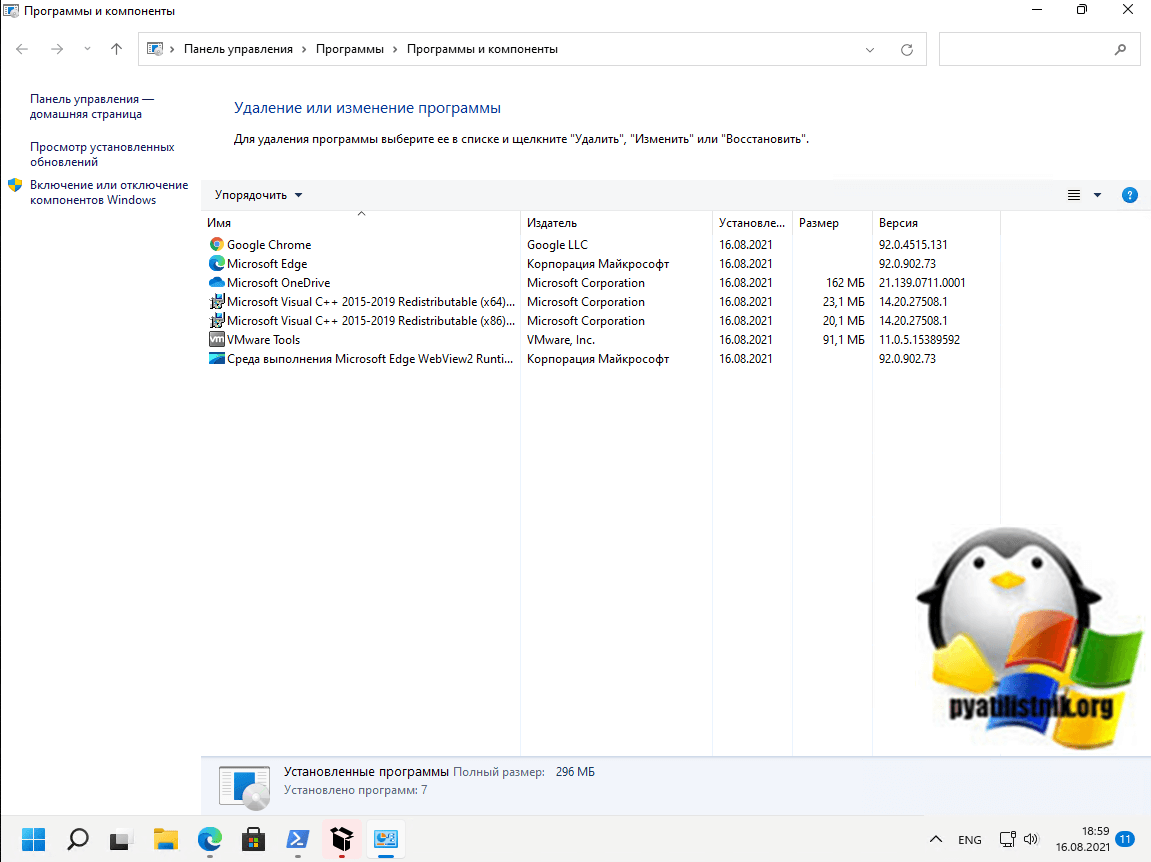Open the Упорядочить dropdown menu

coord(258,196)
